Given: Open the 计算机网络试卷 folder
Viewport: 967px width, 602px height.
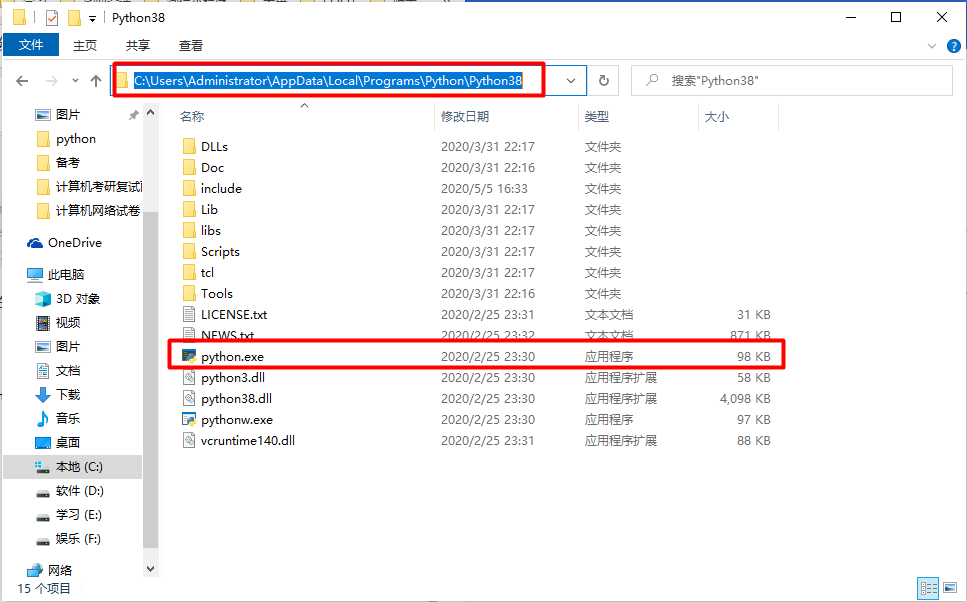Looking at the screenshot, I should click(98, 211).
